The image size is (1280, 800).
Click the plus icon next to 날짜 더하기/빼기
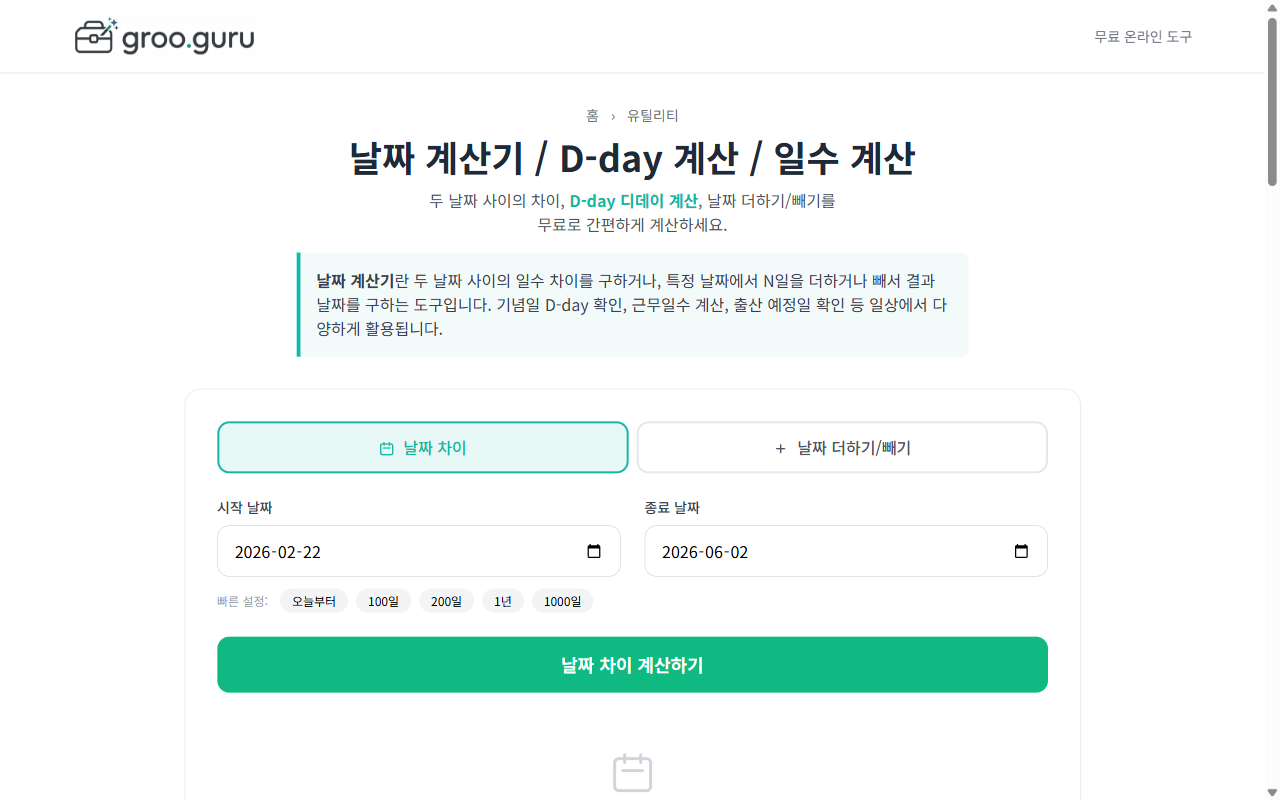[x=780, y=448]
